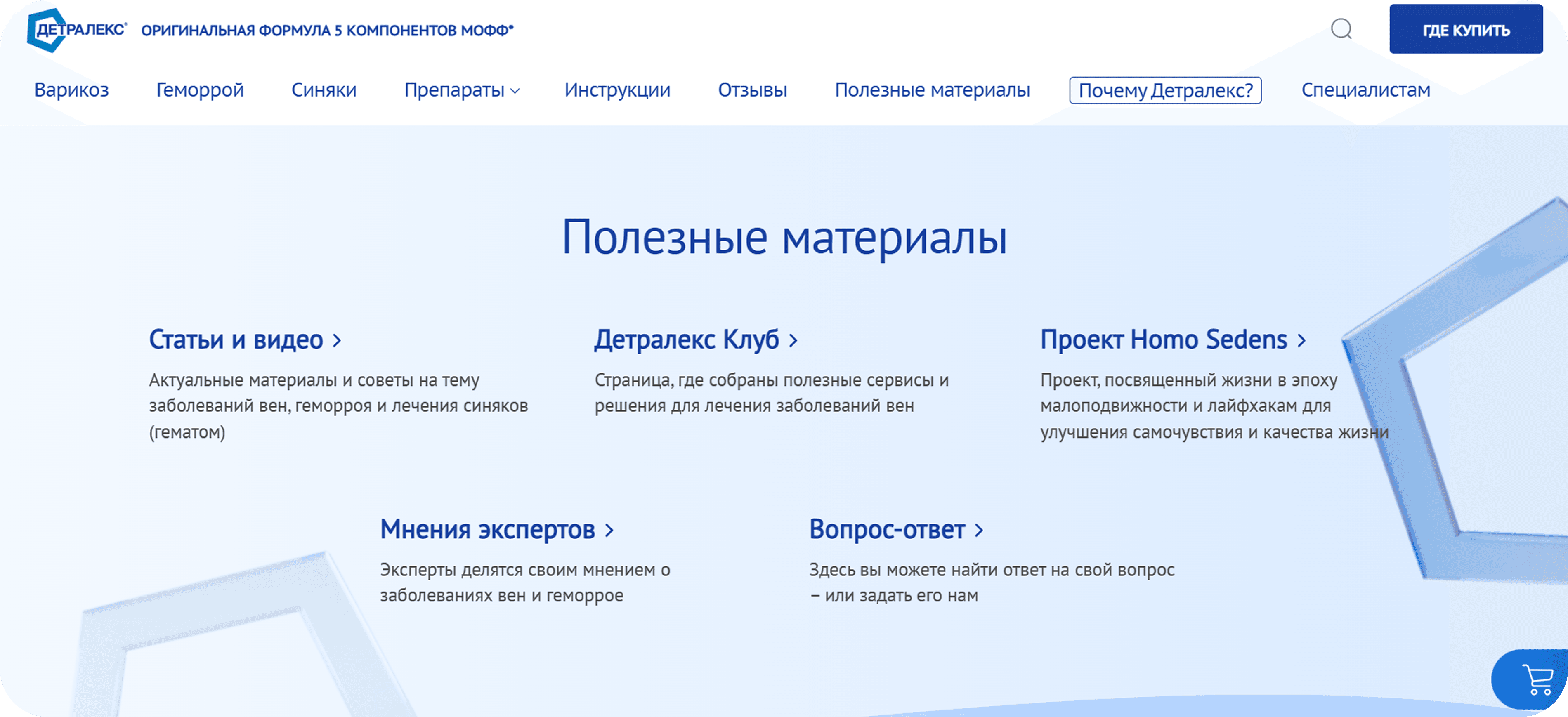The width and height of the screenshot is (1568, 717).
Task: Go to Специалистам section
Action: tap(1366, 90)
